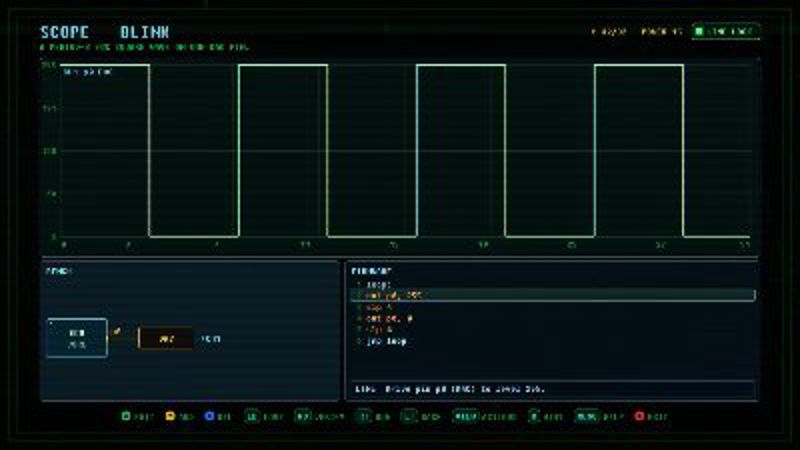Screen dimensions: 800x450
Task: Click the blue circle button hint in the bottom bar
Action: [x=209, y=416]
